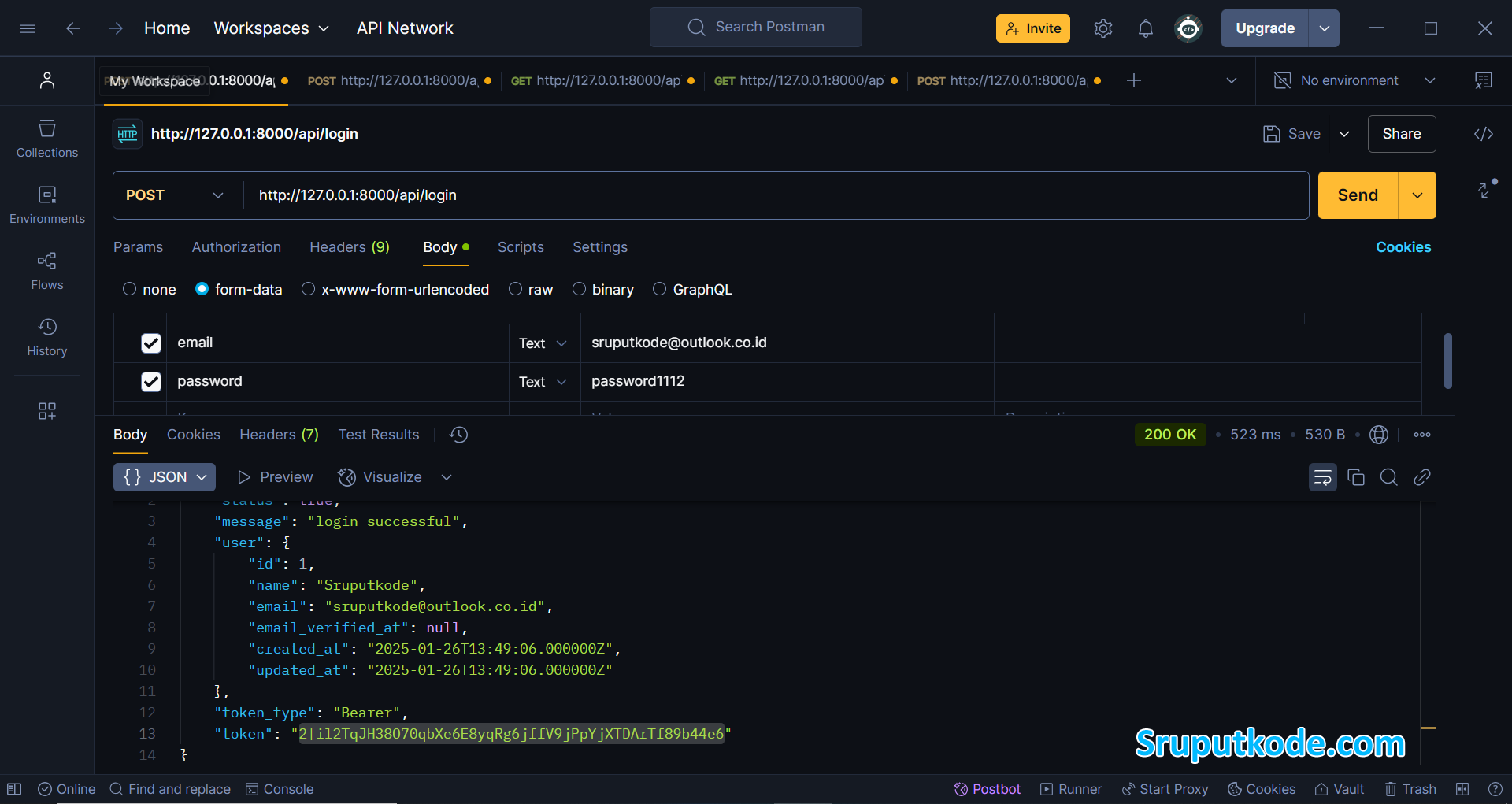Uncheck the password parameter checkbox
The image size is (1512, 804).
tap(151, 382)
